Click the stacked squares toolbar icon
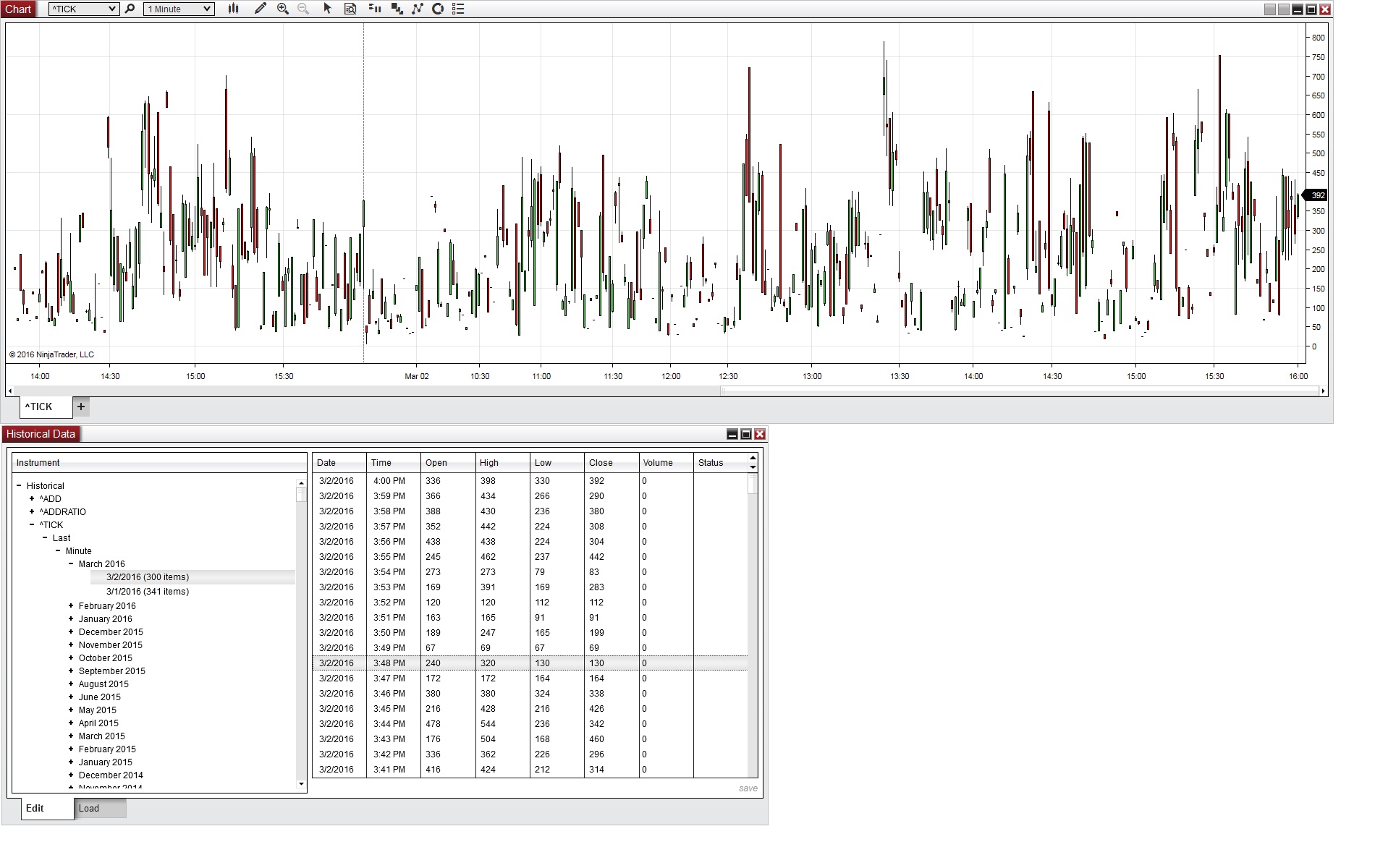This screenshot has height=868, width=1375. [x=397, y=9]
